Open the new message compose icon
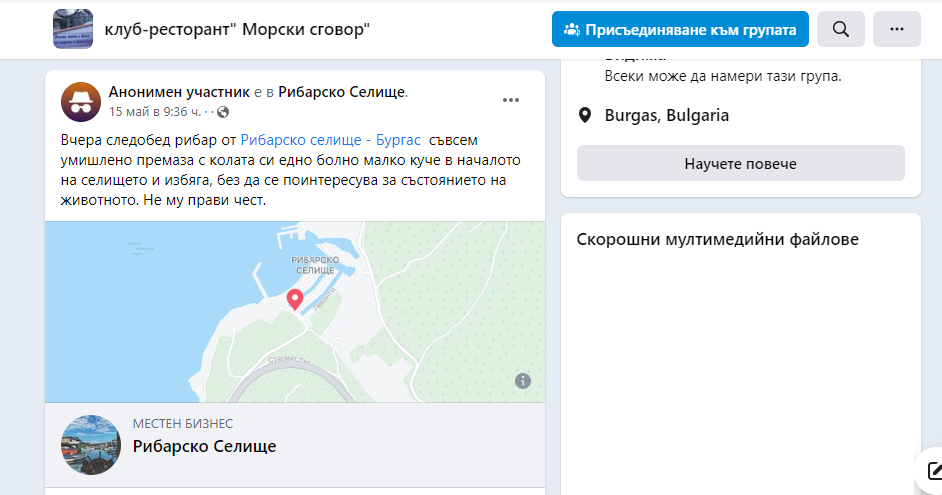942x495 pixels. [934, 470]
